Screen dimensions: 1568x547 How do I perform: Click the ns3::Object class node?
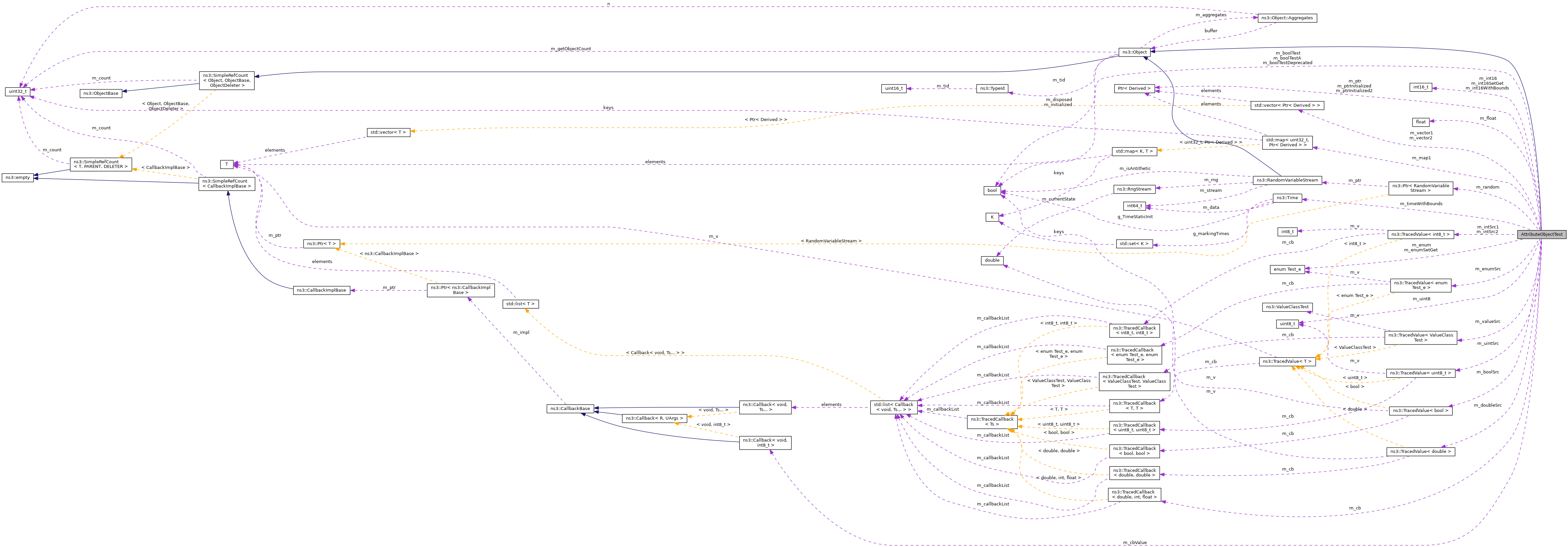coord(1135,53)
